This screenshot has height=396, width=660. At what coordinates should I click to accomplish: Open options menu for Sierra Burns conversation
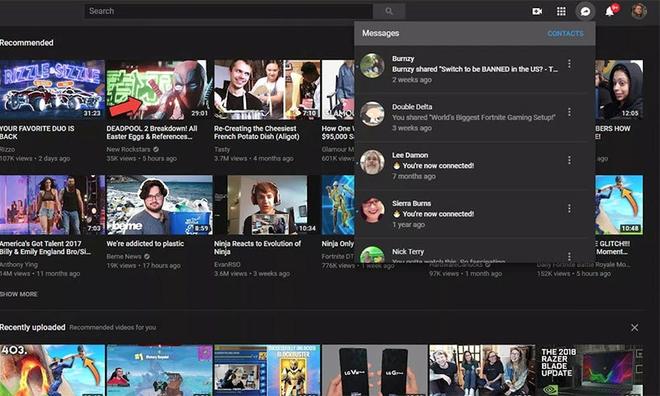pyautogui.click(x=569, y=208)
